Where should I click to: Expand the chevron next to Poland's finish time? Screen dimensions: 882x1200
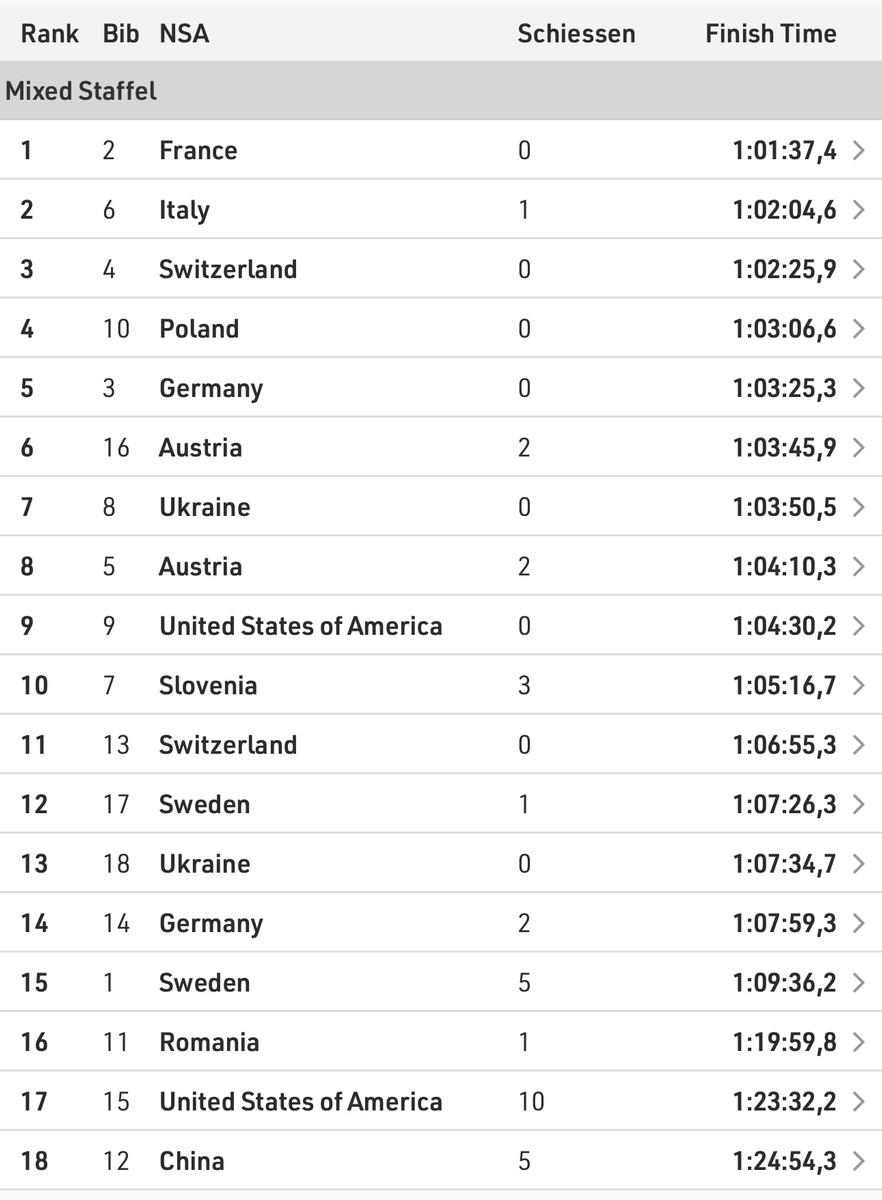point(858,329)
